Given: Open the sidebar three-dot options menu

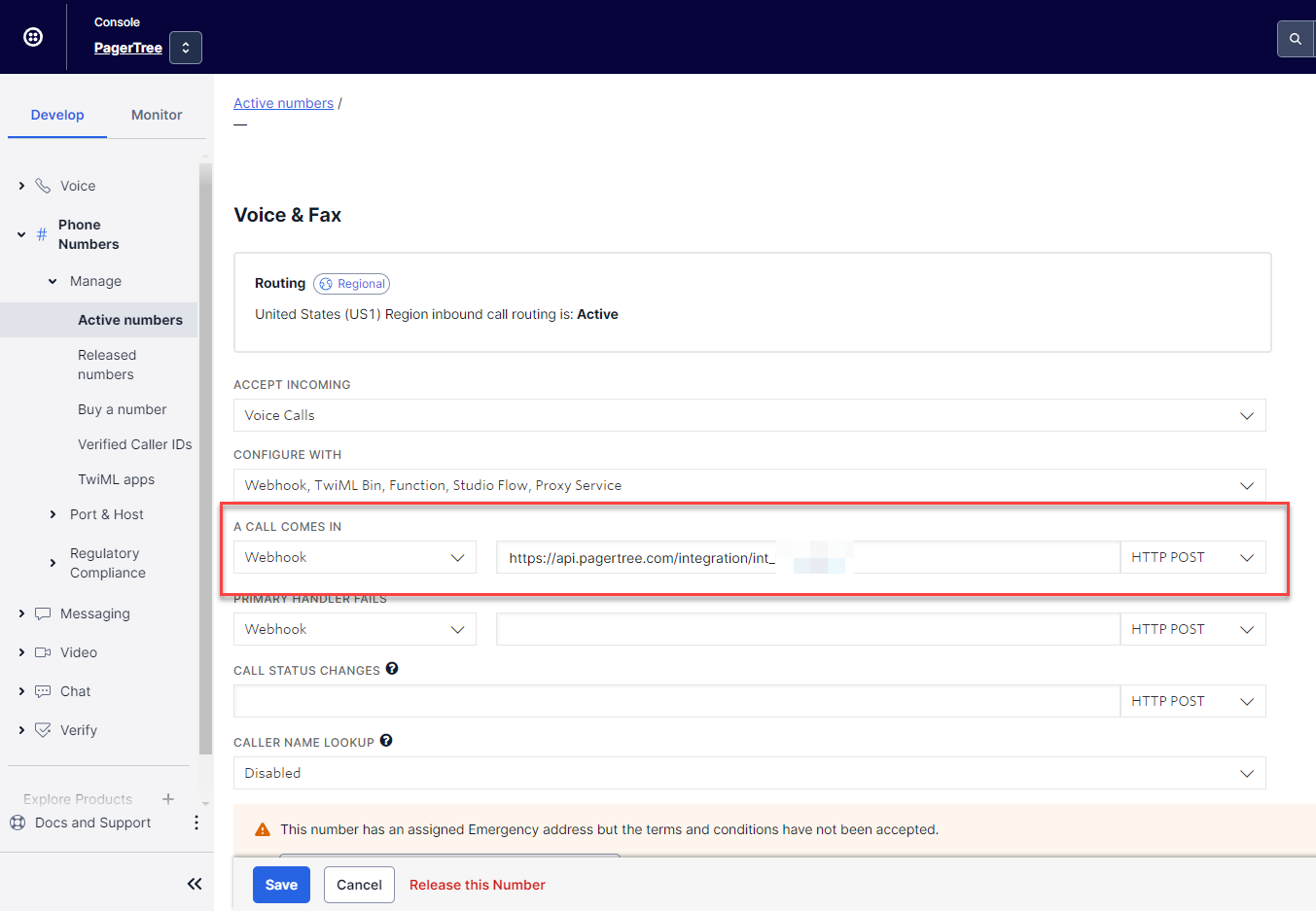Looking at the screenshot, I should coord(196,823).
